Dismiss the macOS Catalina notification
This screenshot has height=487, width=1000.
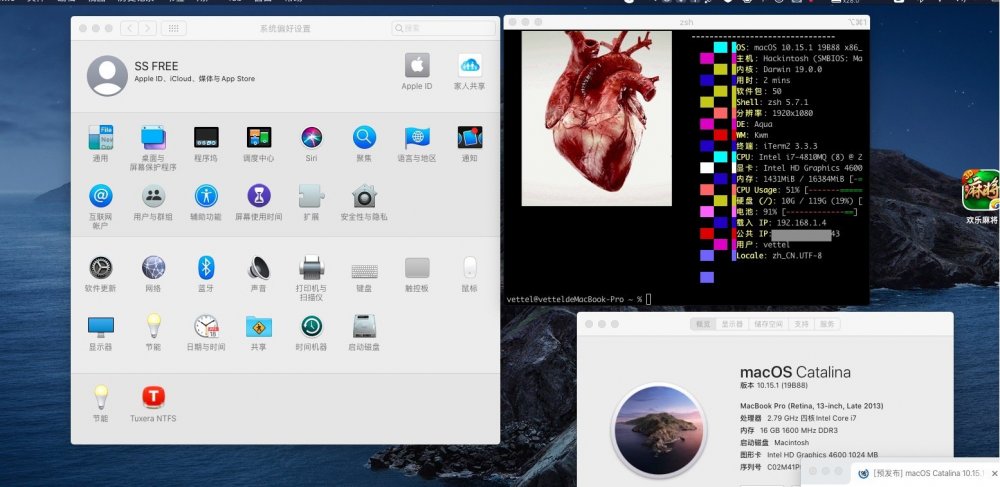pos(994,473)
